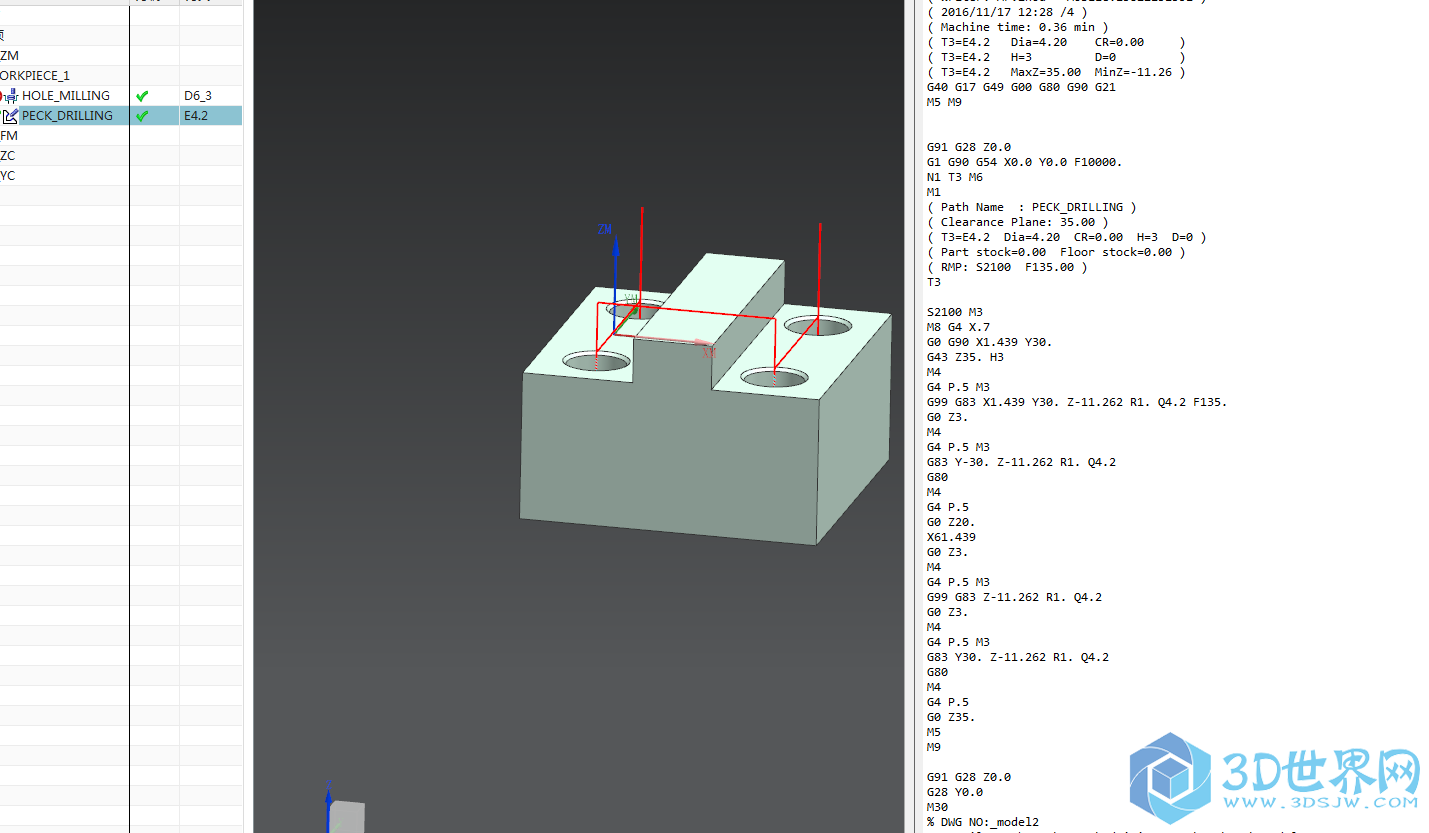
Task: Click the 'G40 G17 G49 G00 G80' line
Action: coord(1022,87)
